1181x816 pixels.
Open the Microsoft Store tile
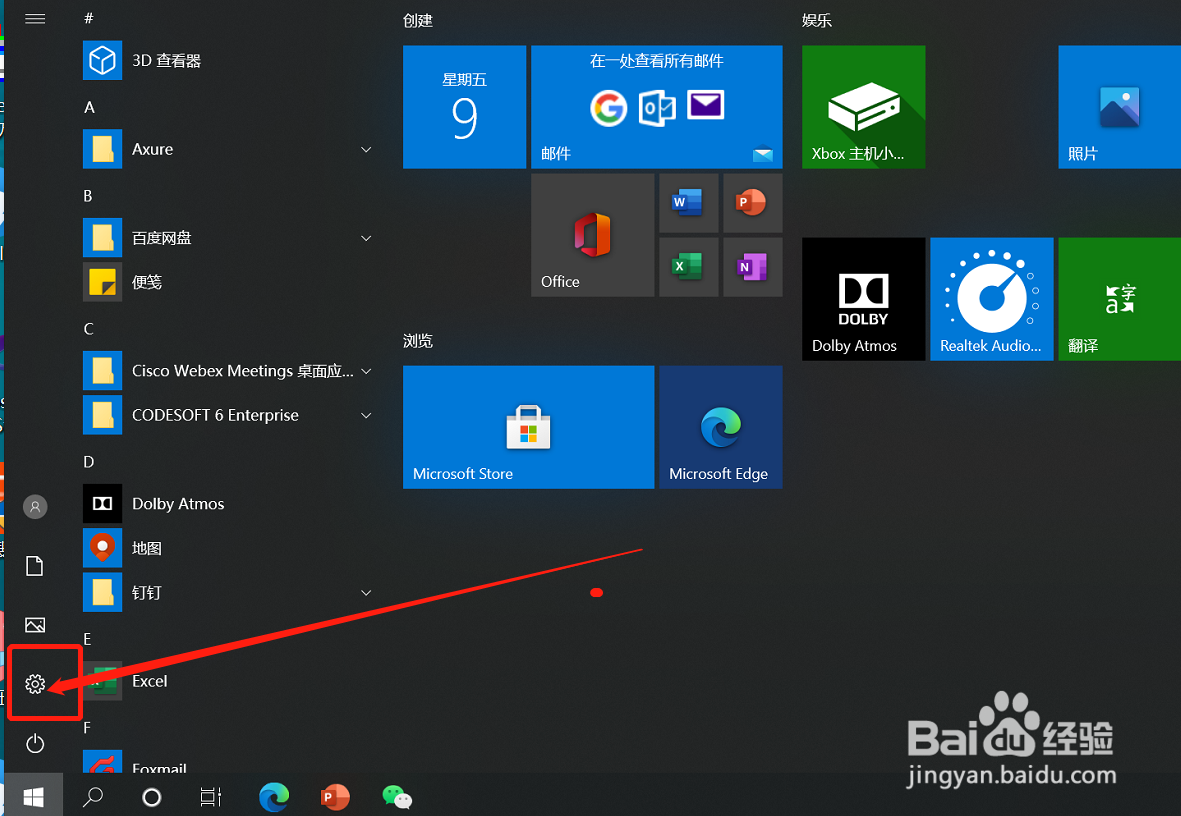coord(528,427)
